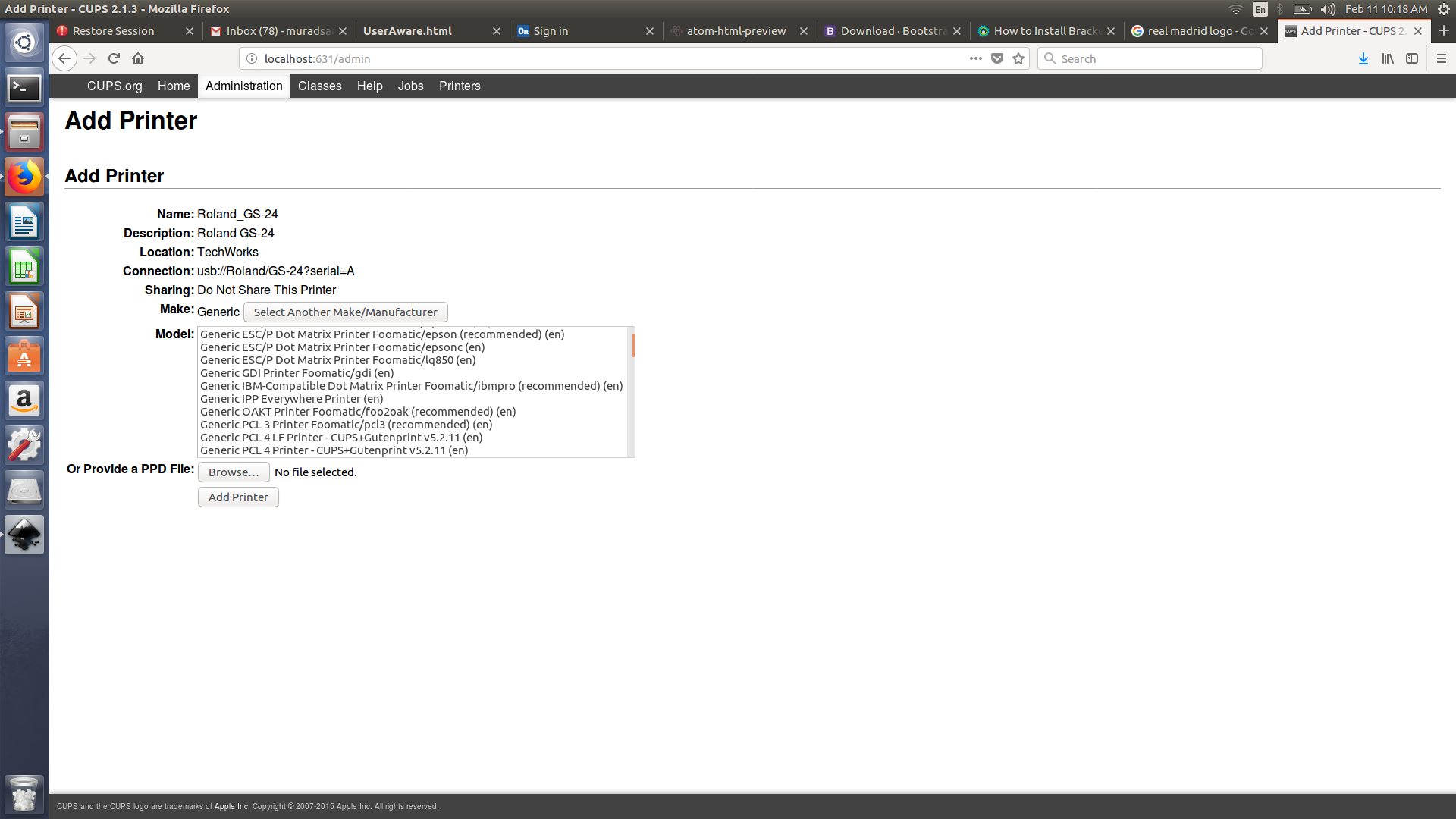Open Firefox library icon
The width and height of the screenshot is (1456, 819).
[1388, 58]
